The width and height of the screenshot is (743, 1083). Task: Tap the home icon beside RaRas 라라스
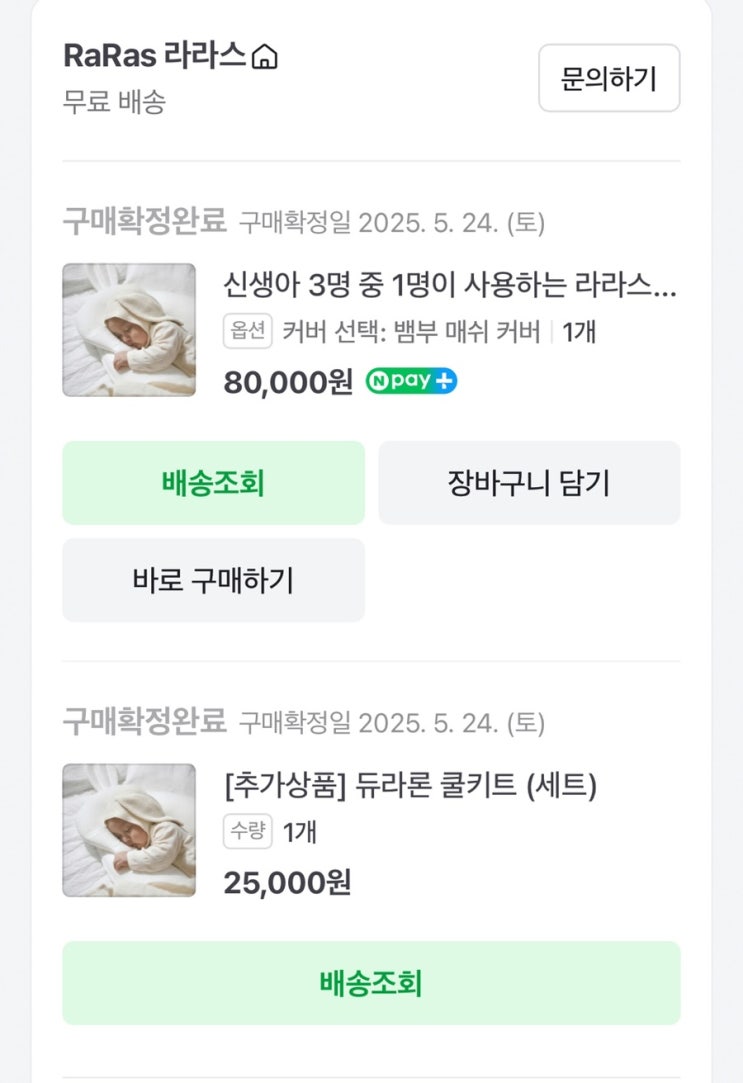pos(264,58)
